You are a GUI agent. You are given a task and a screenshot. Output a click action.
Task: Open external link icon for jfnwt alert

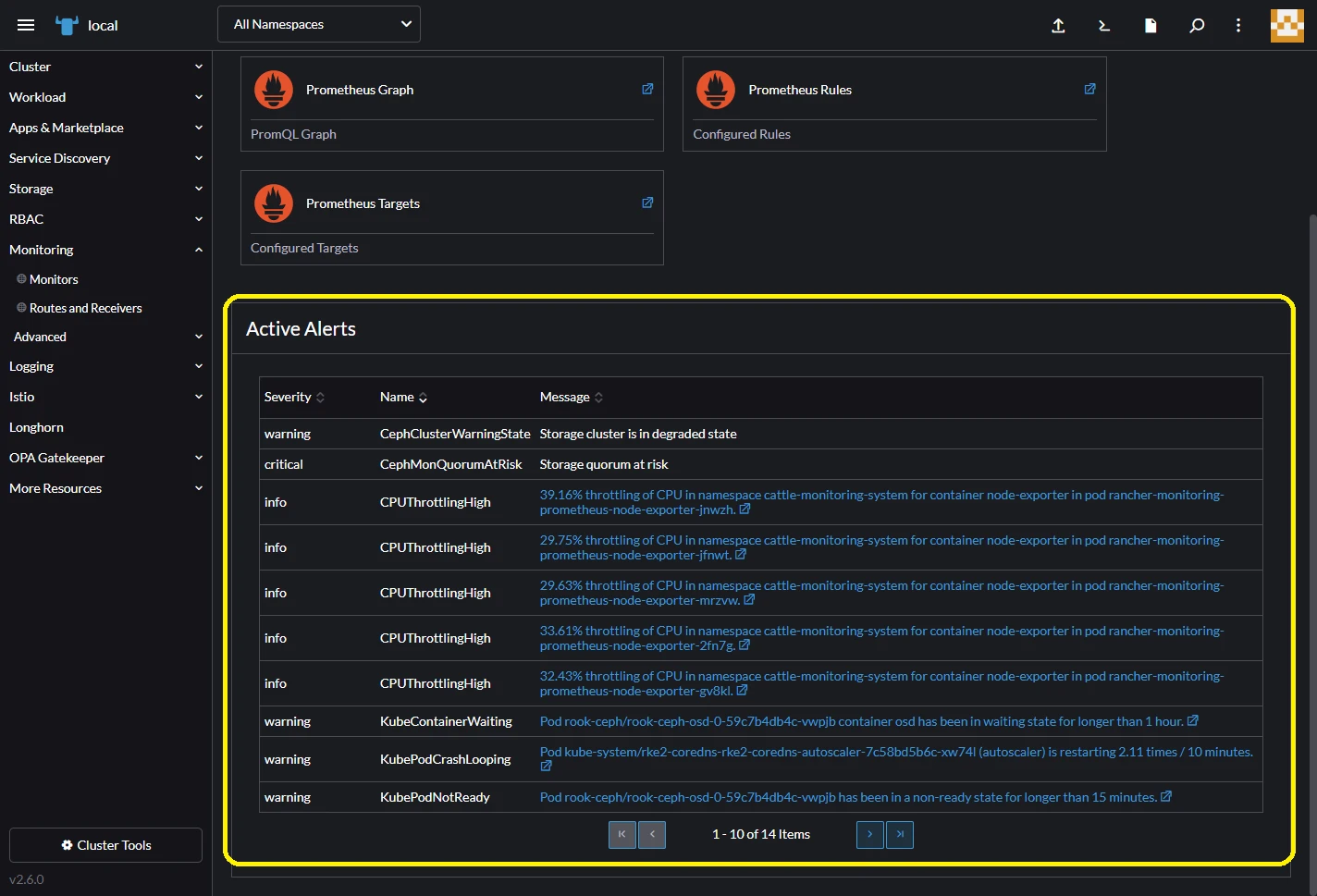pyautogui.click(x=740, y=555)
